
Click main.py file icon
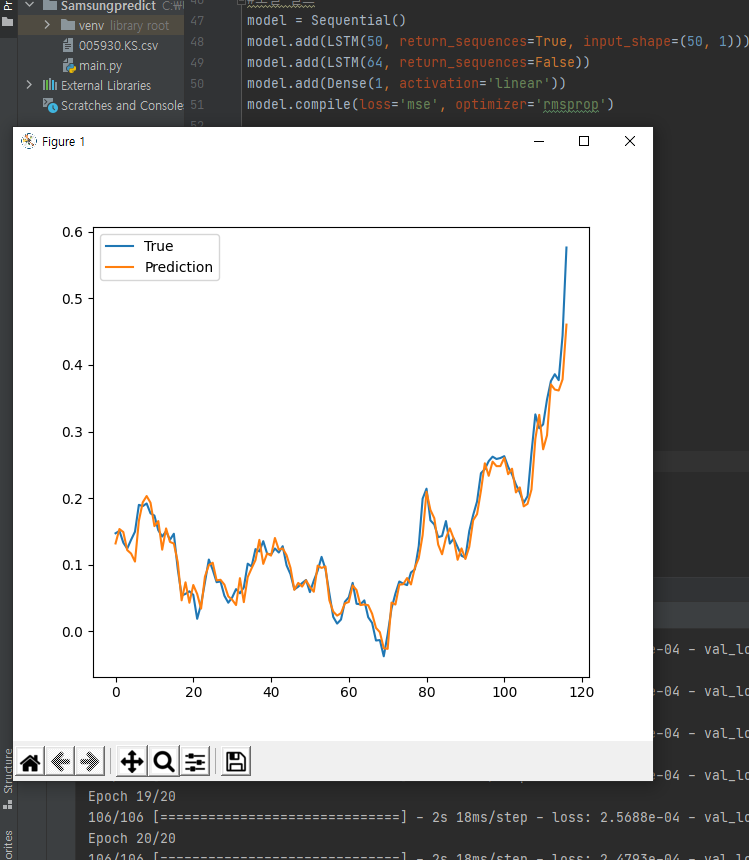click(69, 66)
